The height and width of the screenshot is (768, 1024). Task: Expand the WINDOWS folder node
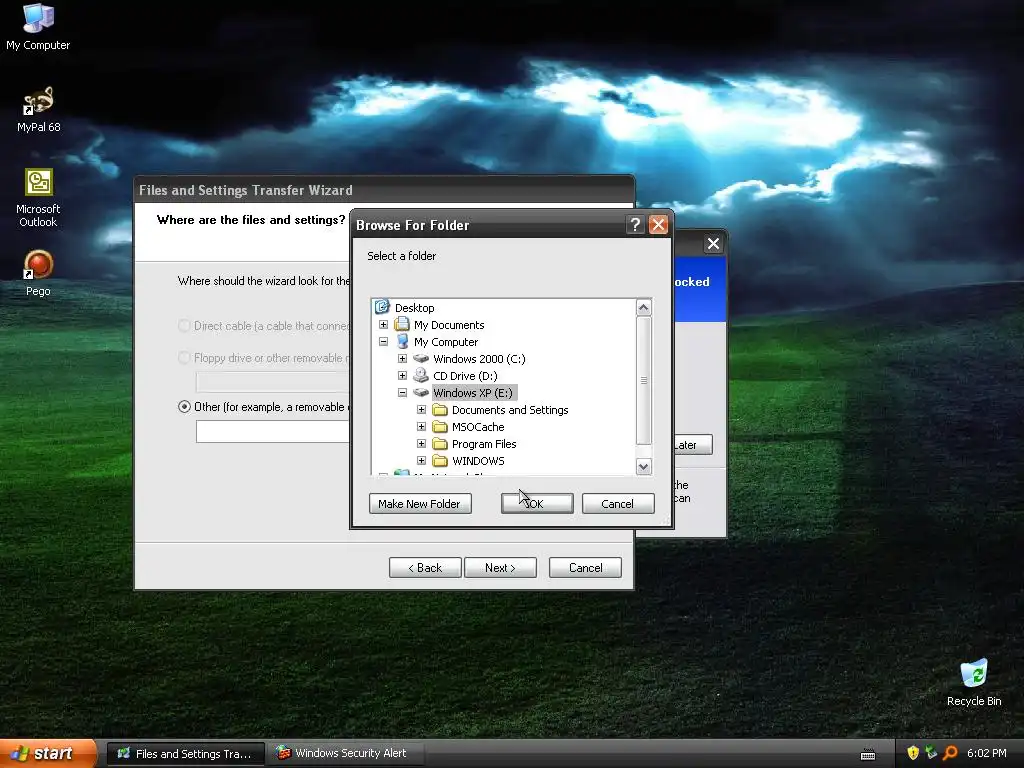coord(421,460)
